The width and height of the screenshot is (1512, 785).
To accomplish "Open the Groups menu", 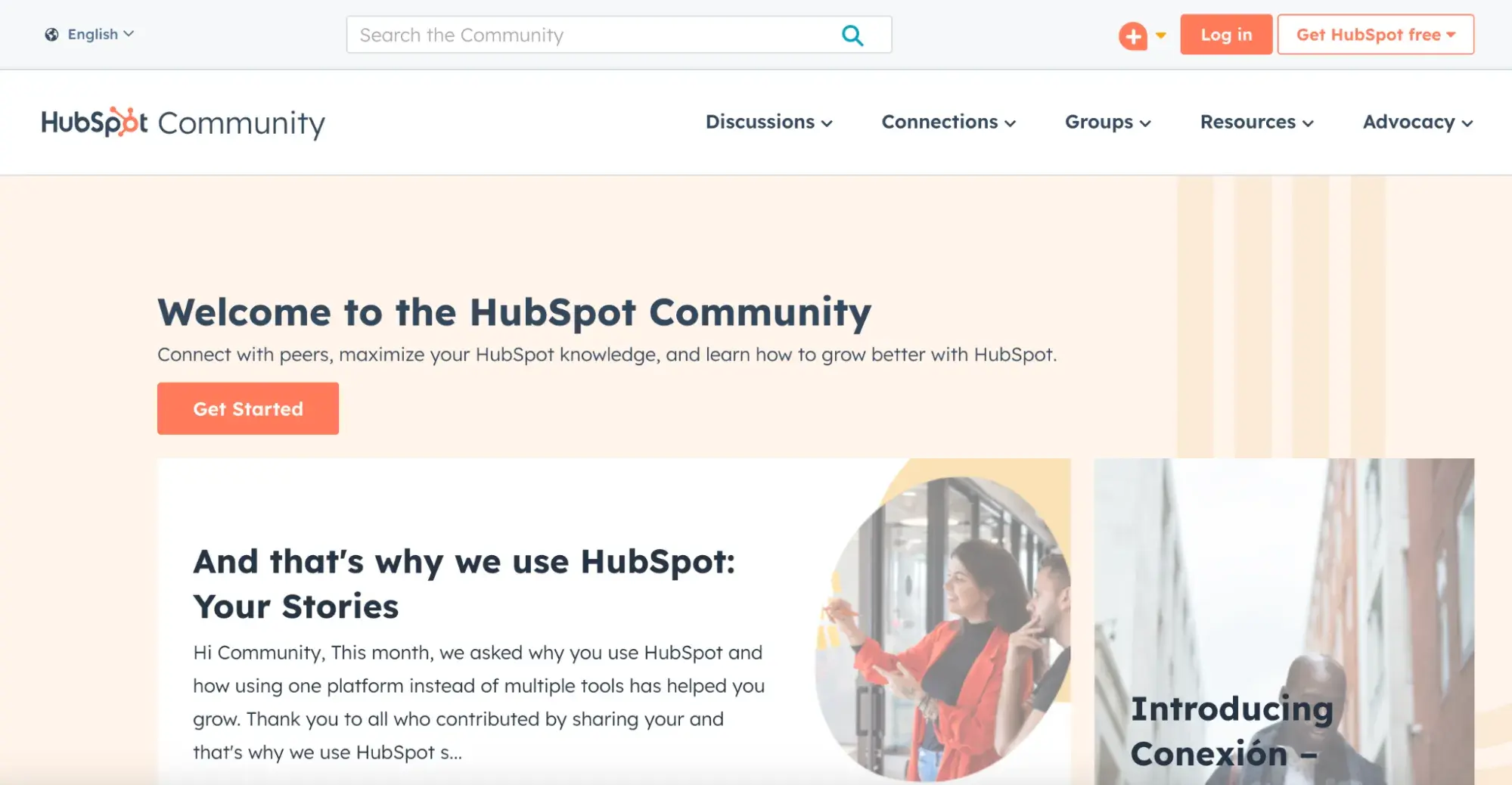I will pos(1108,123).
